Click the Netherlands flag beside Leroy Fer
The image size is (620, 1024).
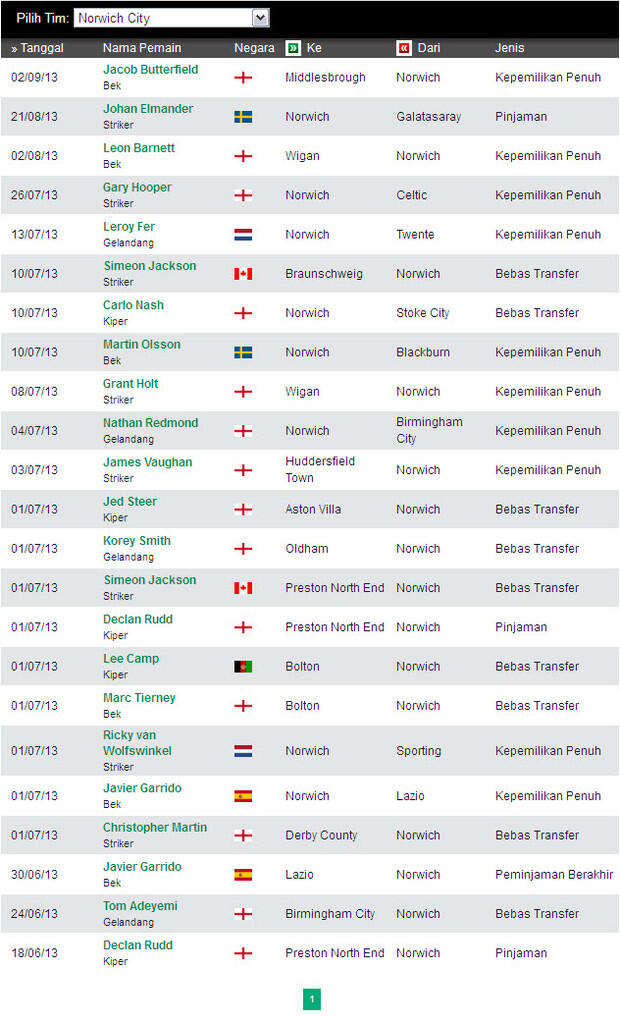(x=243, y=235)
